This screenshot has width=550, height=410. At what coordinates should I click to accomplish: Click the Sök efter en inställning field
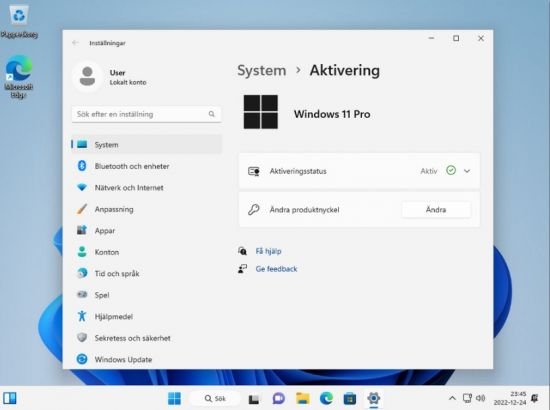coord(147,114)
